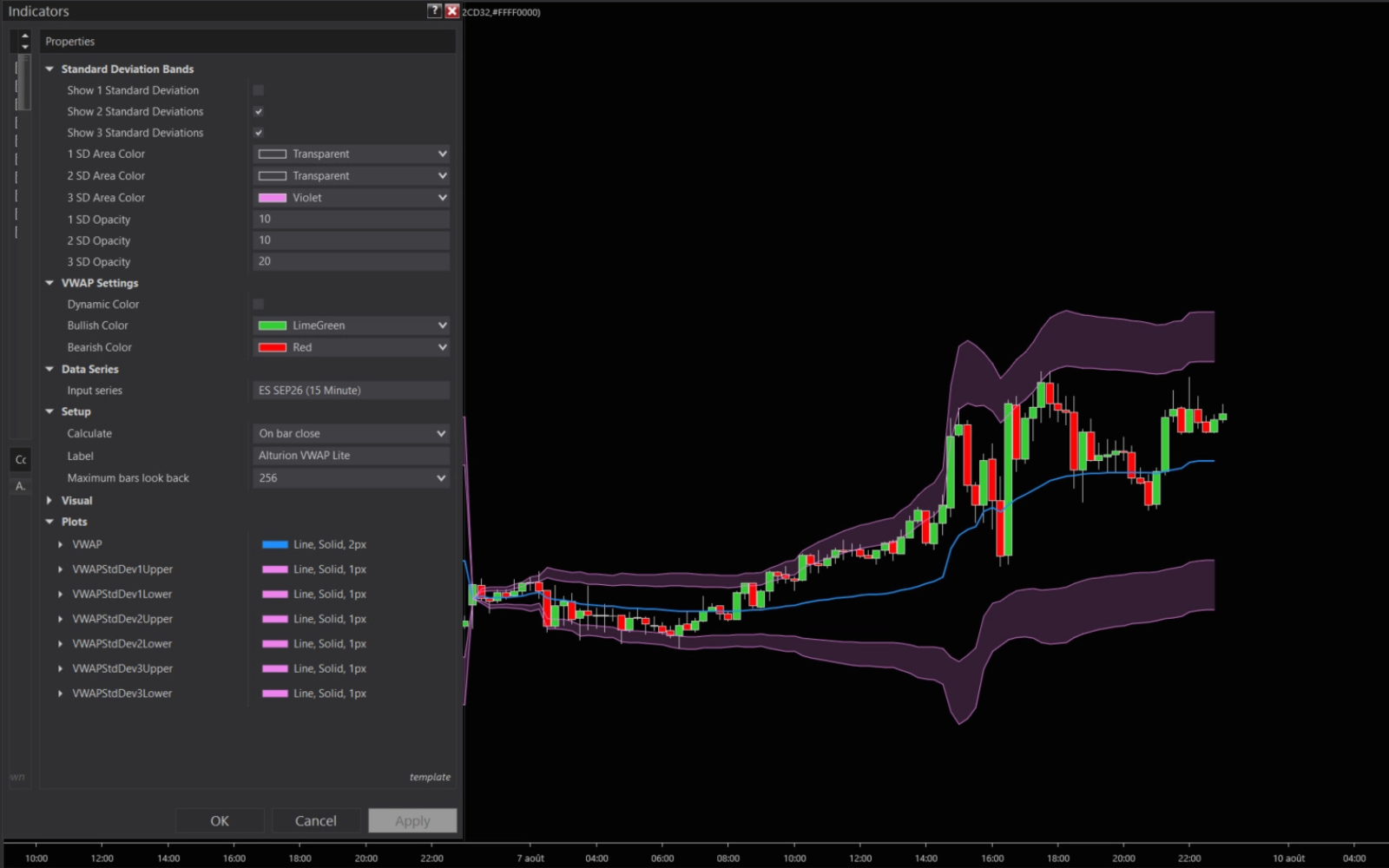Expand the VWAPStdDev3Lower plot row
Image resolution: width=1389 pixels, height=868 pixels.
pyautogui.click(x=60, y=694)
